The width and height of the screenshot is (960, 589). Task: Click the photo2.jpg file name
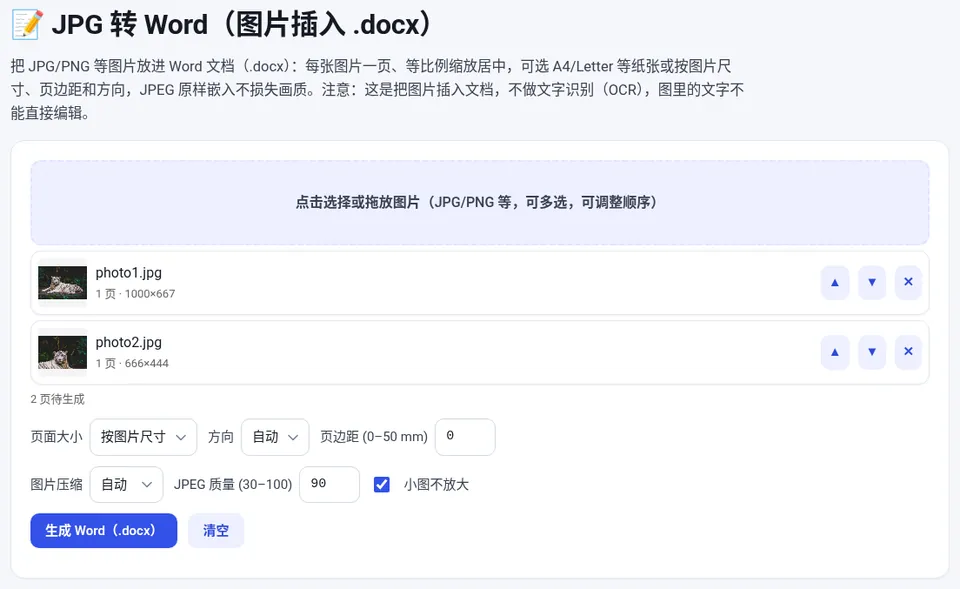[129, 343]
